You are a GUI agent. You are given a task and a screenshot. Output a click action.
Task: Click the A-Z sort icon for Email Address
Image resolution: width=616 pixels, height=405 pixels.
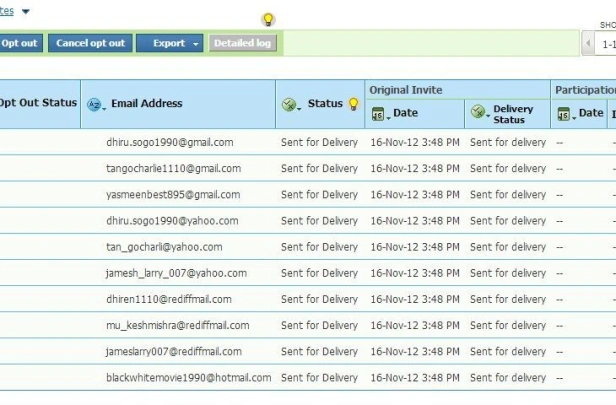(x=94, y=104)
